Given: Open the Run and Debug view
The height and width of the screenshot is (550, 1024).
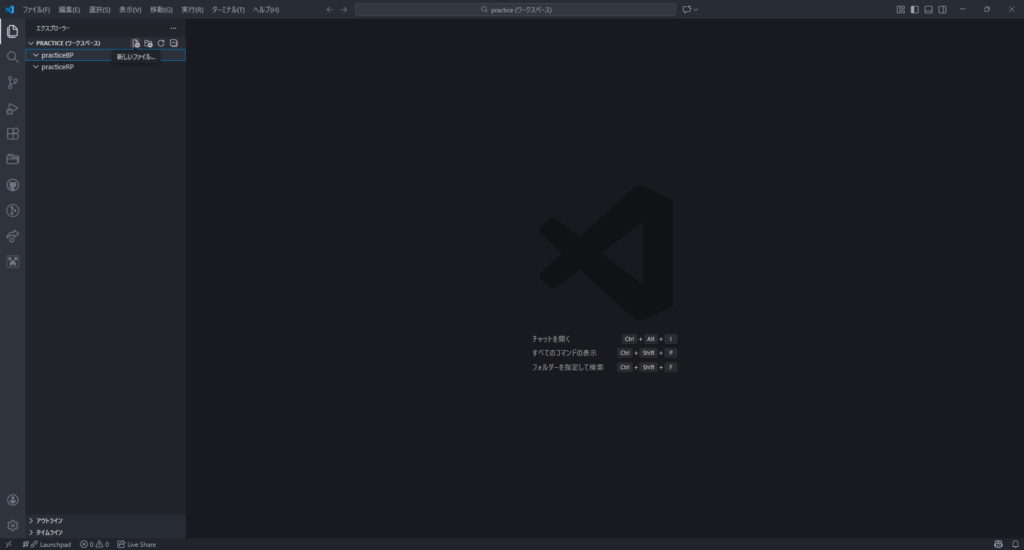Looking at the screenshot, I should click(x=12, y=108).
